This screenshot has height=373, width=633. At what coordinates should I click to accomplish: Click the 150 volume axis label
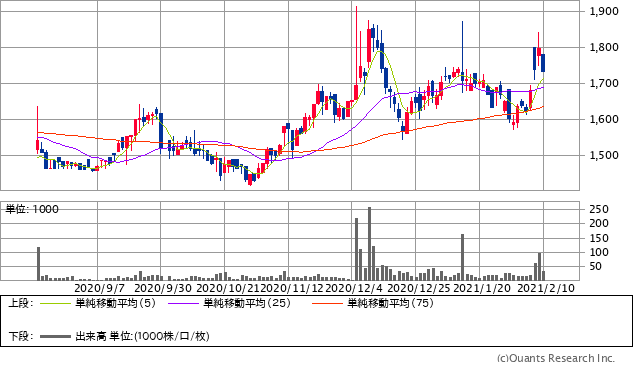point(599,238)
